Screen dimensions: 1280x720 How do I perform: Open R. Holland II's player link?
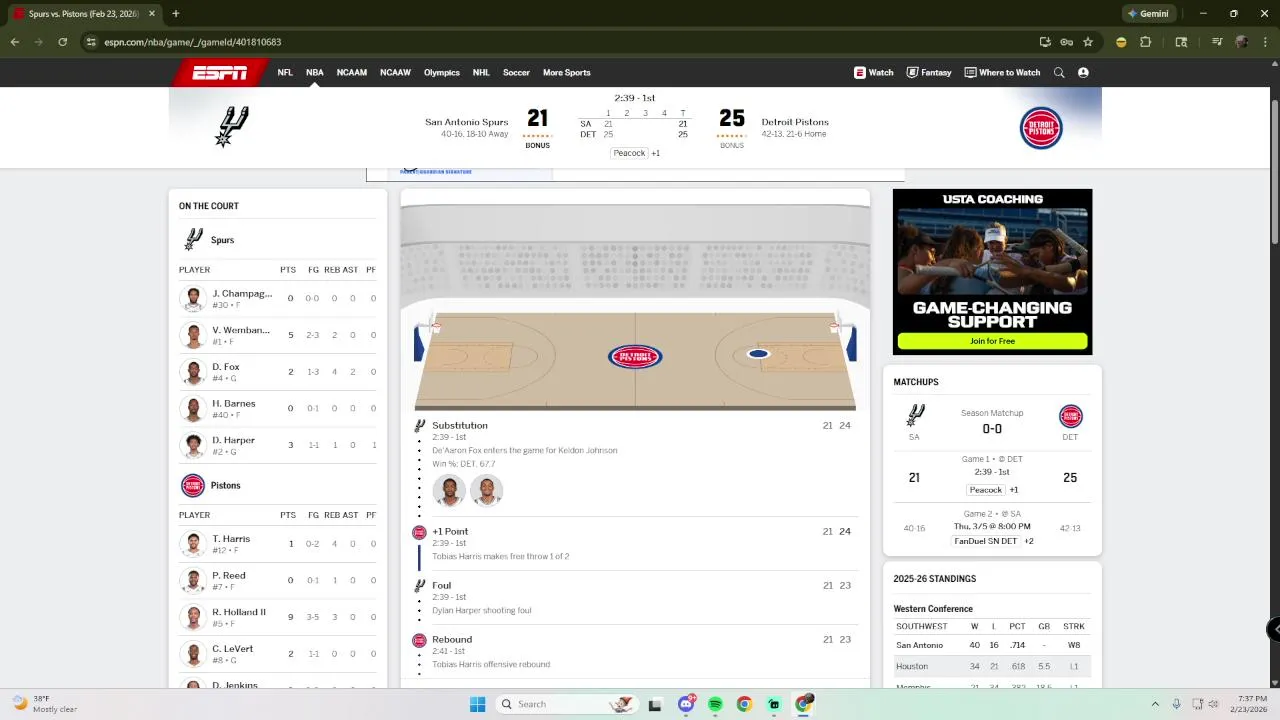click(239, 612)
